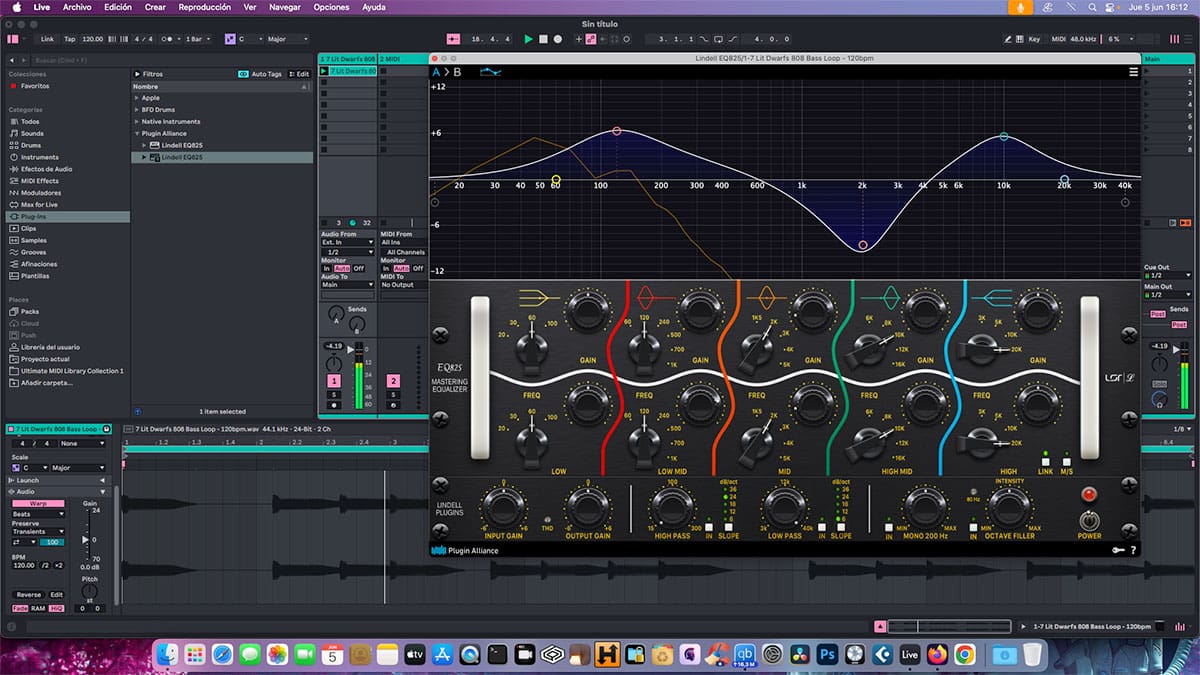Open Google Chrome from the Dock
This screenshot has width=1200, height=675.
[964, 655]
